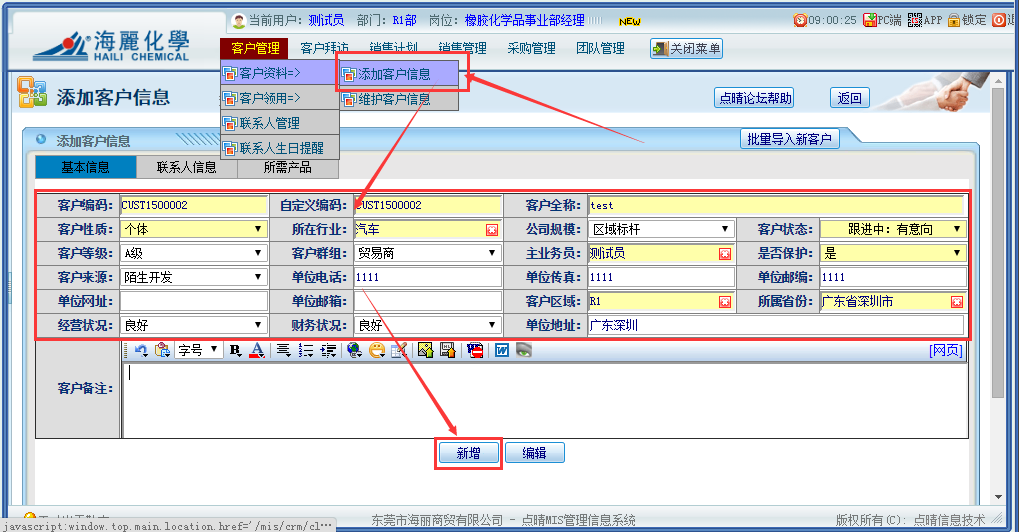
Task: Clear the 所在行业 field with its red X
Action: tap(491, 230)
